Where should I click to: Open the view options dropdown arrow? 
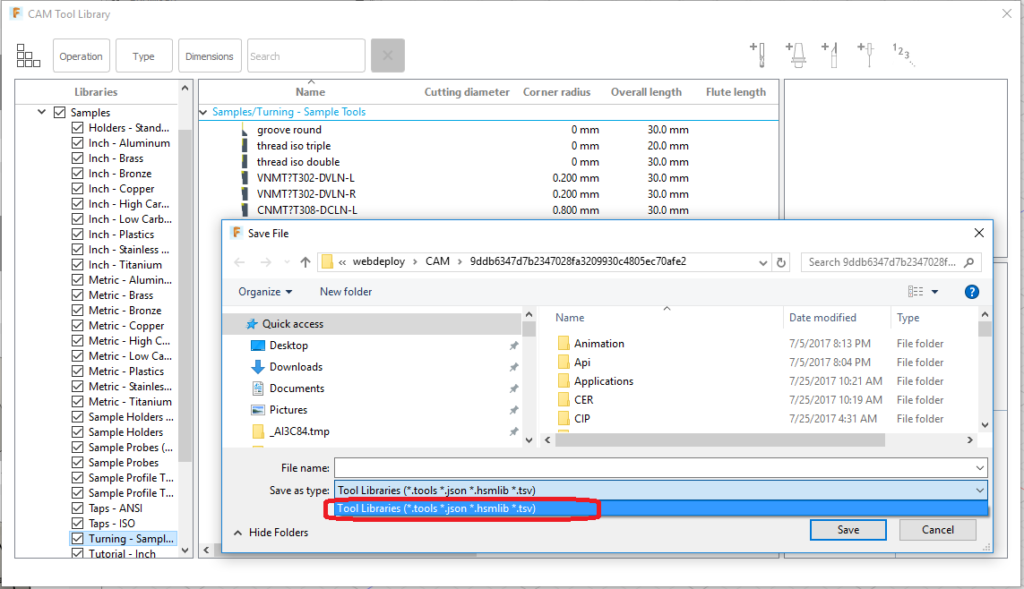pyautogui.click(x=935, y=292)
